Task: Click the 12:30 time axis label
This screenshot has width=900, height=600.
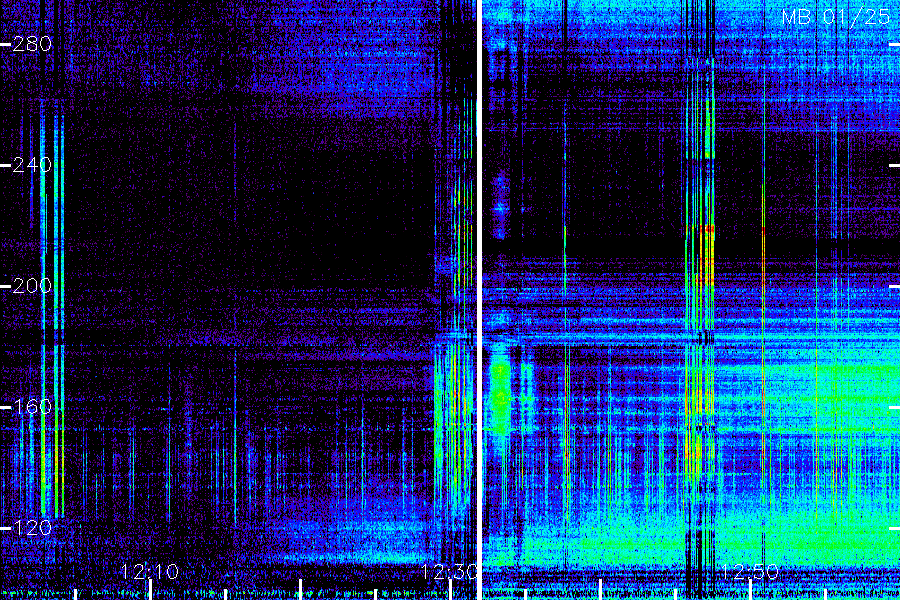Action: [449, 572]
